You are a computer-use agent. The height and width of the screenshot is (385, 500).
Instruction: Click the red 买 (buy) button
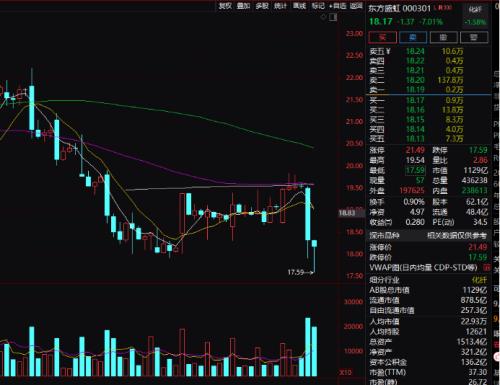tap(382, 37)
